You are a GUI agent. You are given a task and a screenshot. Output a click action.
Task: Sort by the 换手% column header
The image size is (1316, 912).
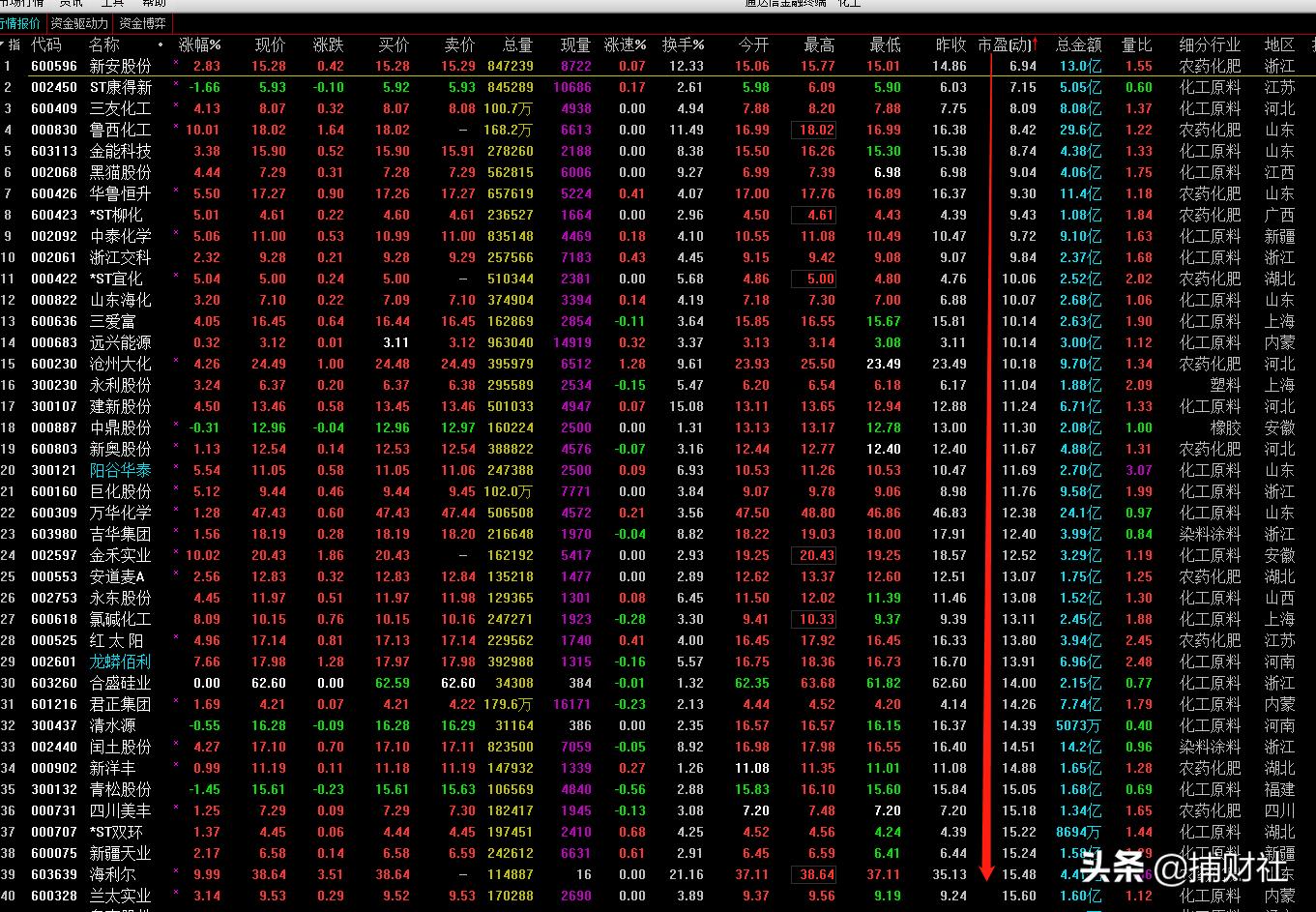(x=683, y=44)
